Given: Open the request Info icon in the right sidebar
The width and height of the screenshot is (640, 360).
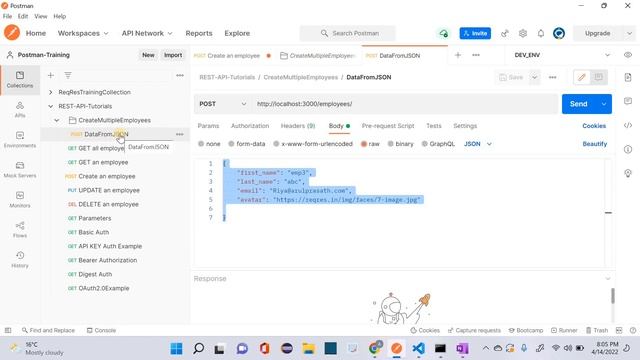Looking at the screenshot, I should [628, 149].
